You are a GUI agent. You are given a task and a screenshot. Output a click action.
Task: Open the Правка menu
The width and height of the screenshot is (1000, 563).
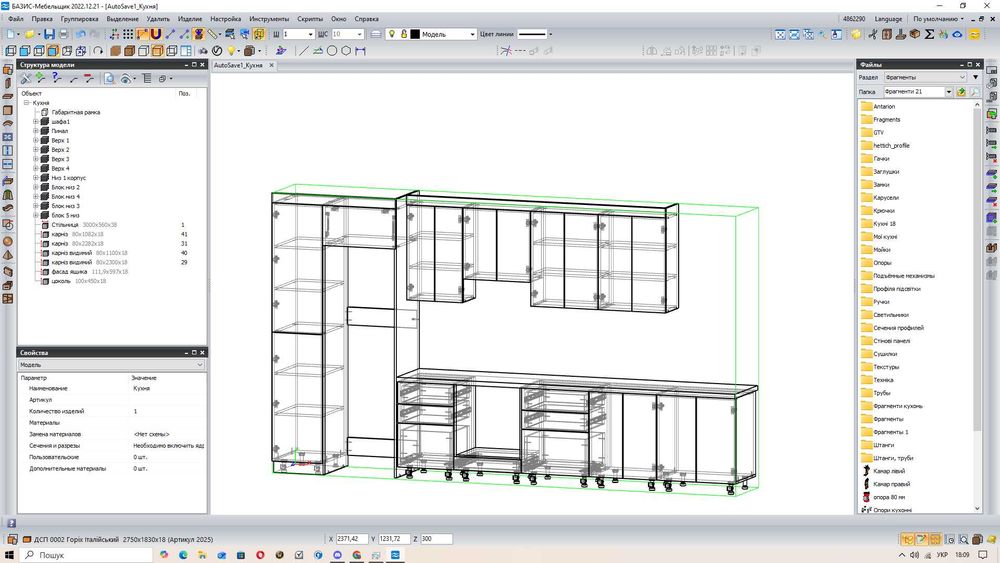[42, 18]
